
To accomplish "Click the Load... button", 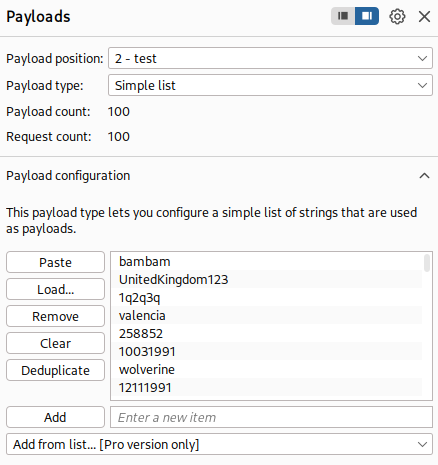I will click(x=55, y=289).
